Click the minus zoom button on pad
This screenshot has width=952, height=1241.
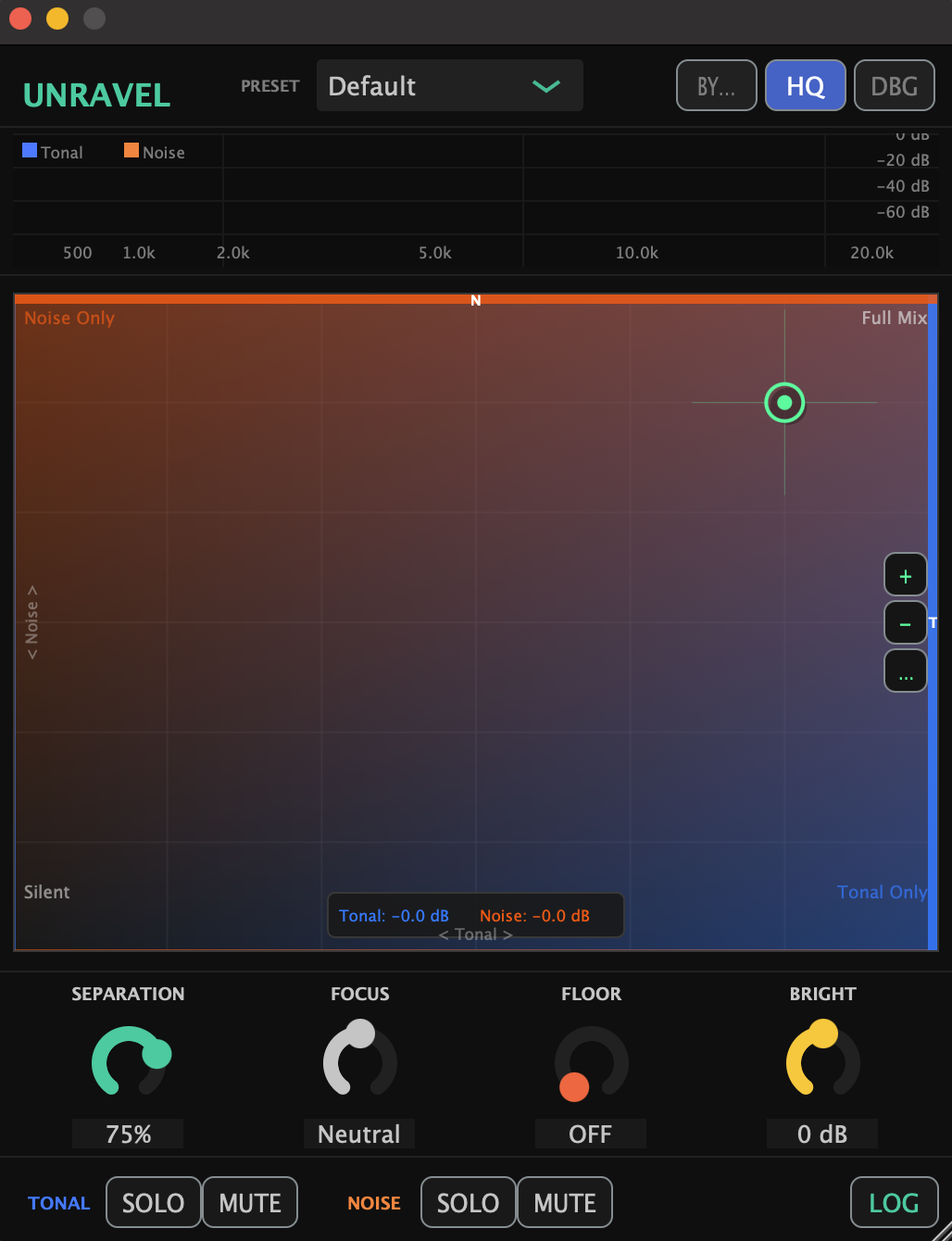click(x=905, y=624)
